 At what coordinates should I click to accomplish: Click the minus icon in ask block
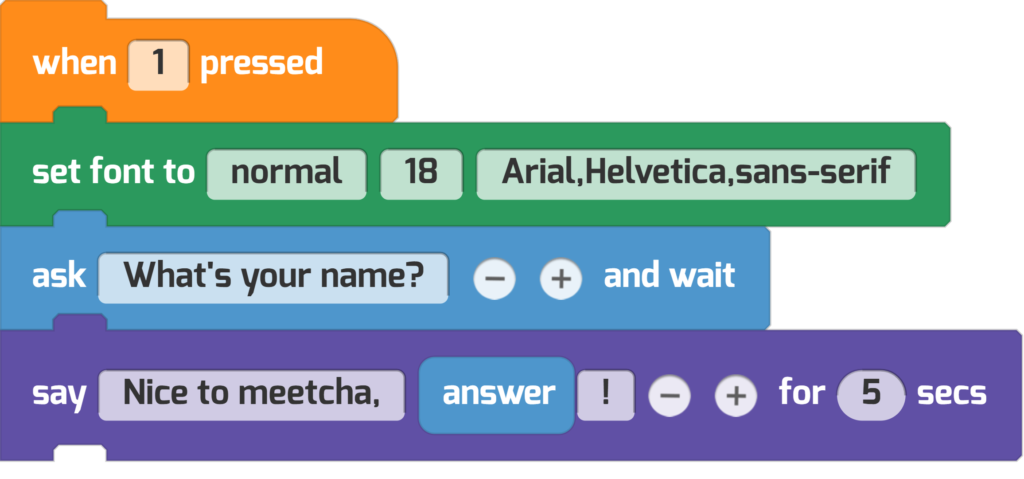tap(494, 279)
